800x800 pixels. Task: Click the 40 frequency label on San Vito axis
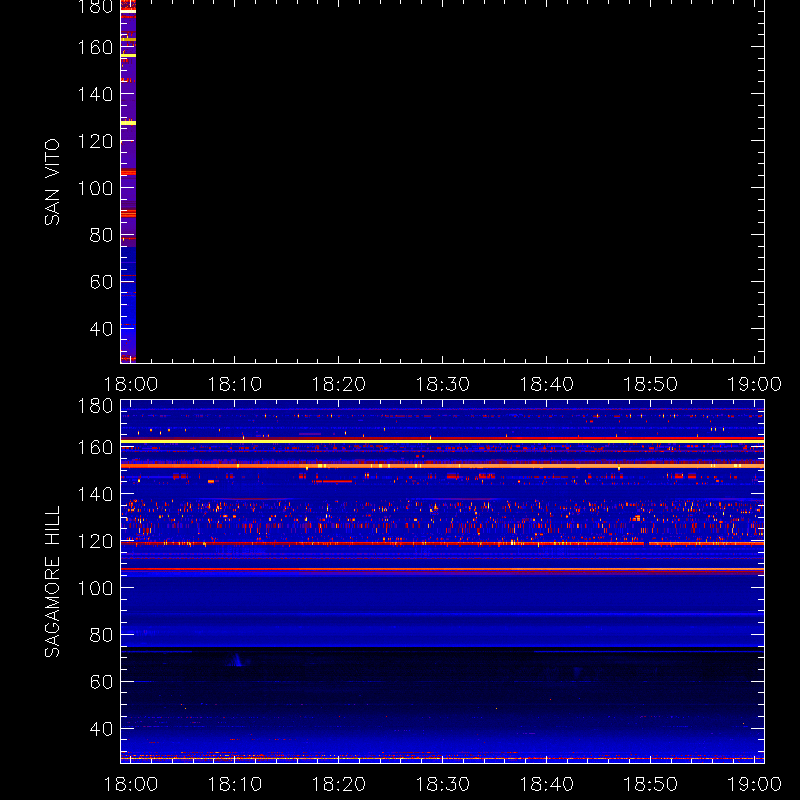101,329
